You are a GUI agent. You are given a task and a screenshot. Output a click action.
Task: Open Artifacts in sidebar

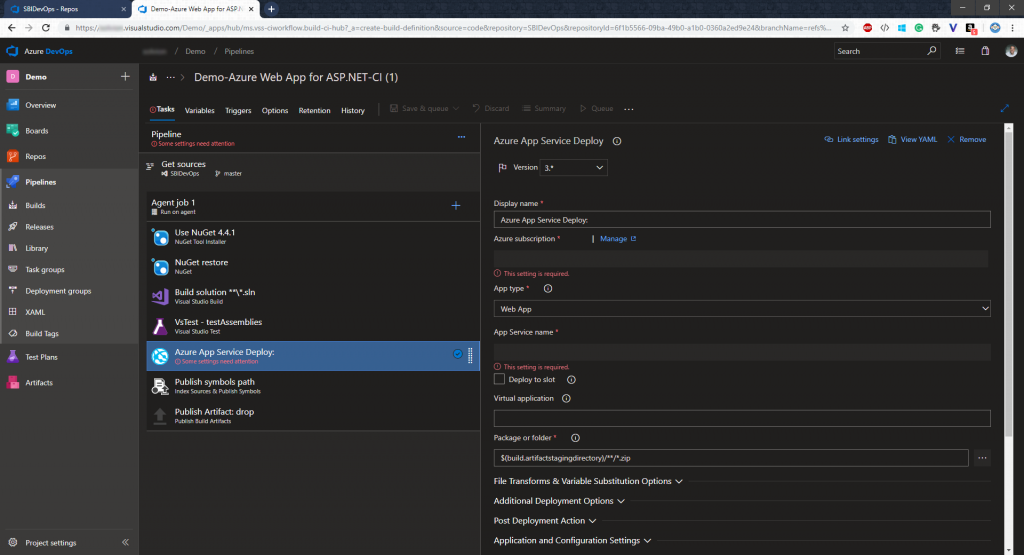tap(39, 383)
